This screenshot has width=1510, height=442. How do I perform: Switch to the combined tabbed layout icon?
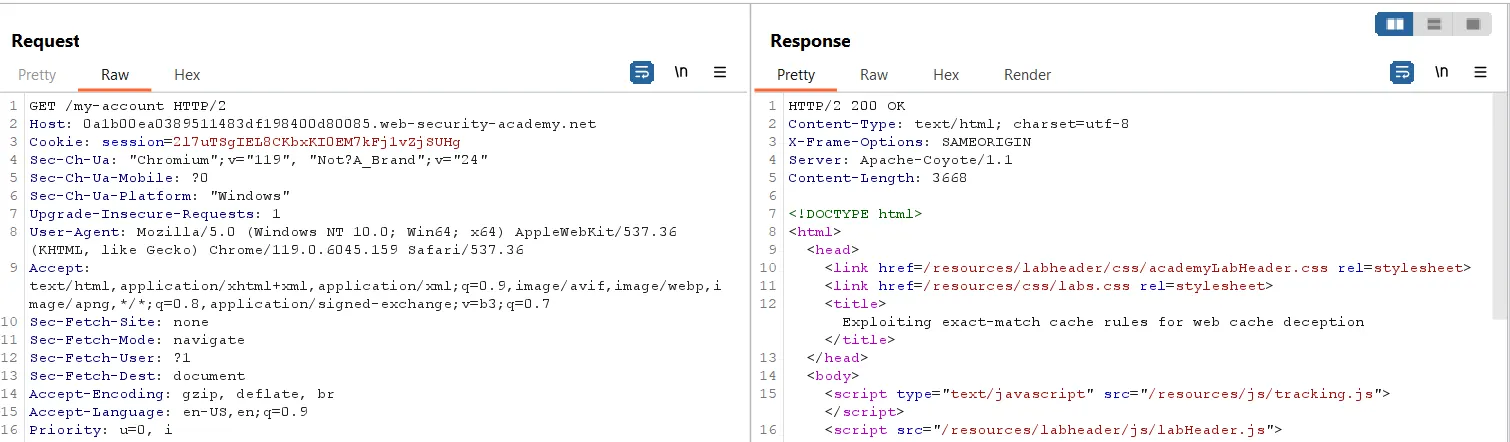[x=1472, y=24]
